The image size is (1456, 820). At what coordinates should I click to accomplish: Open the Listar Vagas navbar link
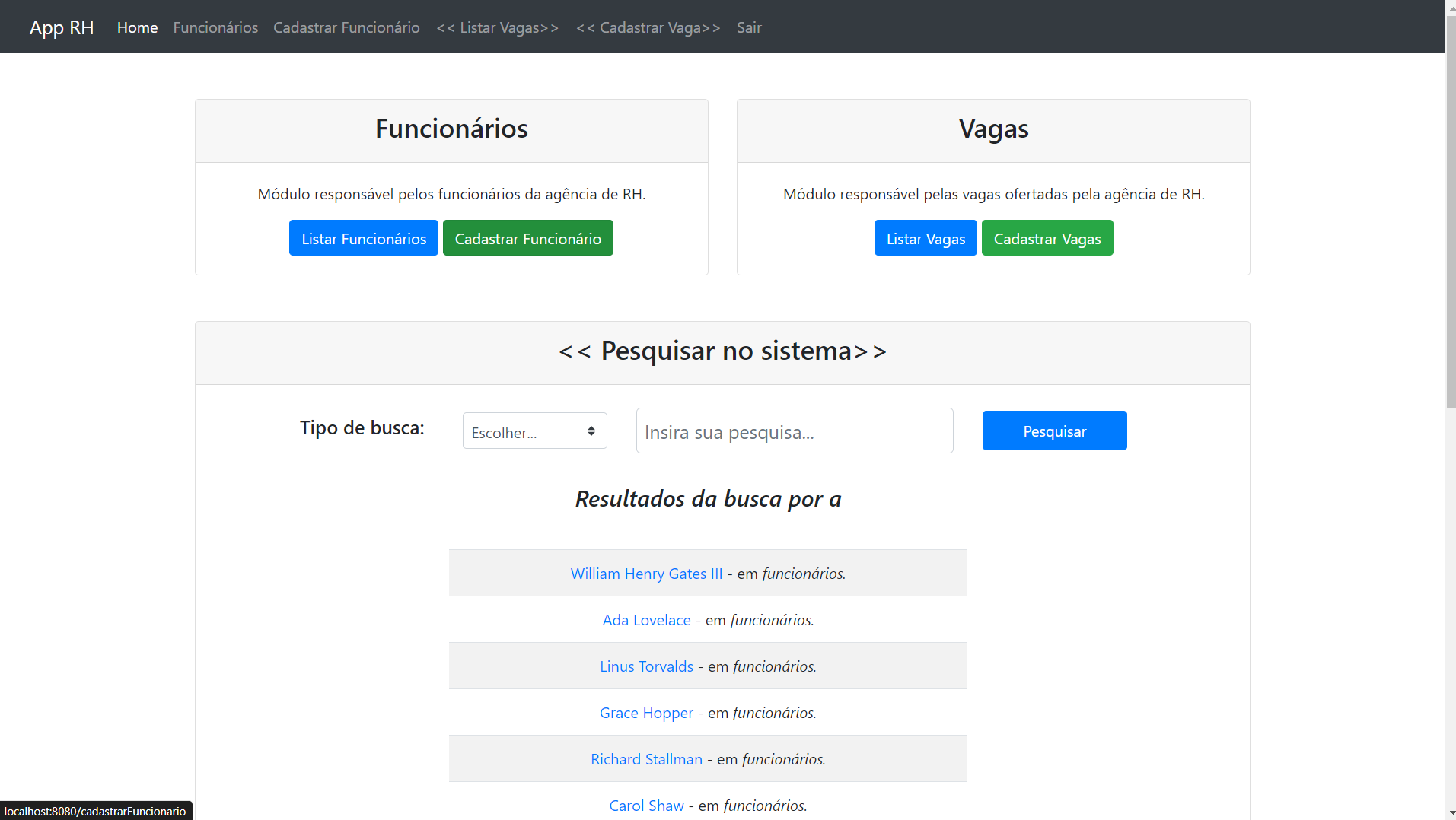pos(498,27)
